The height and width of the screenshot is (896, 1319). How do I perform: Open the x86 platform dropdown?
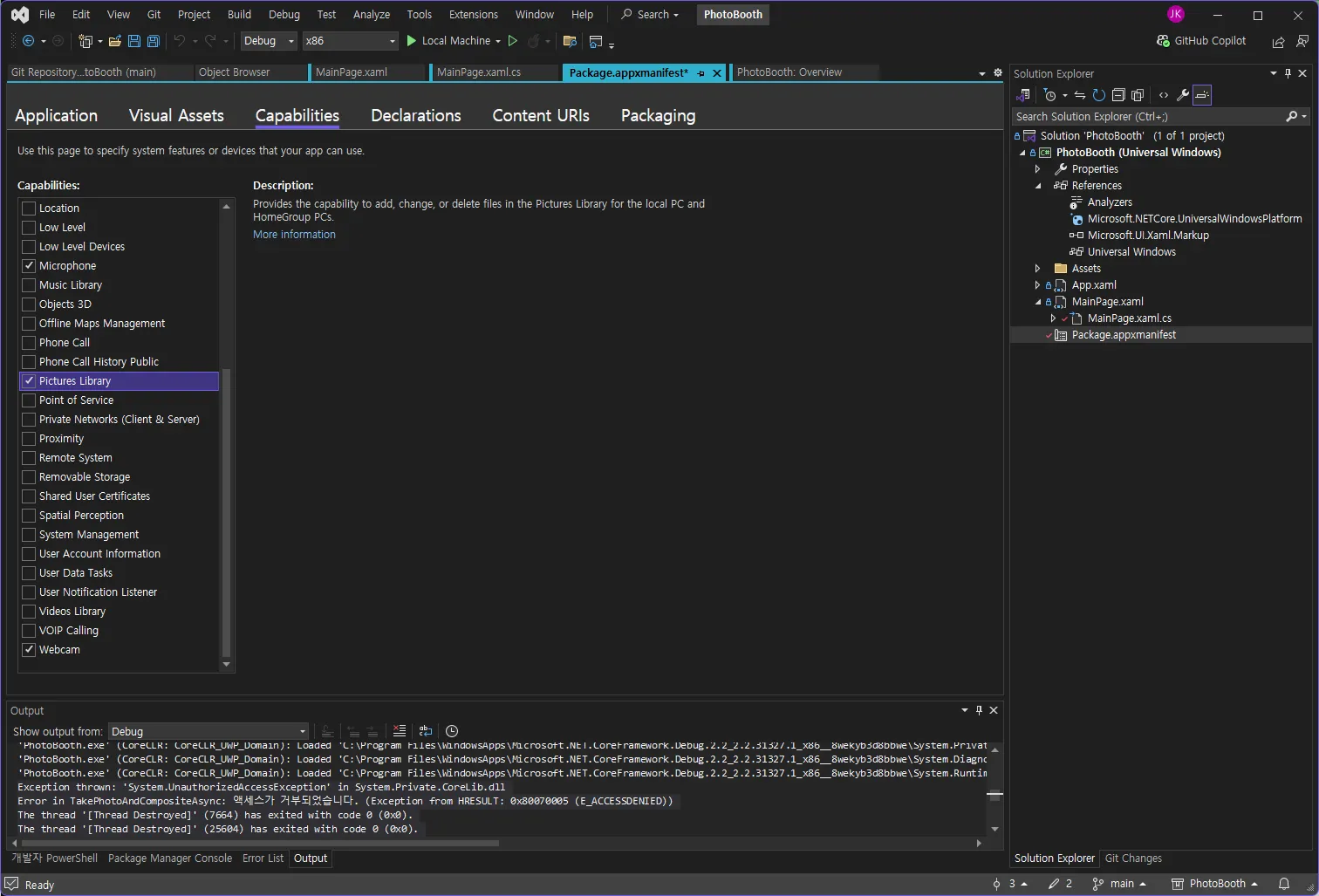(x=350, y=41)
